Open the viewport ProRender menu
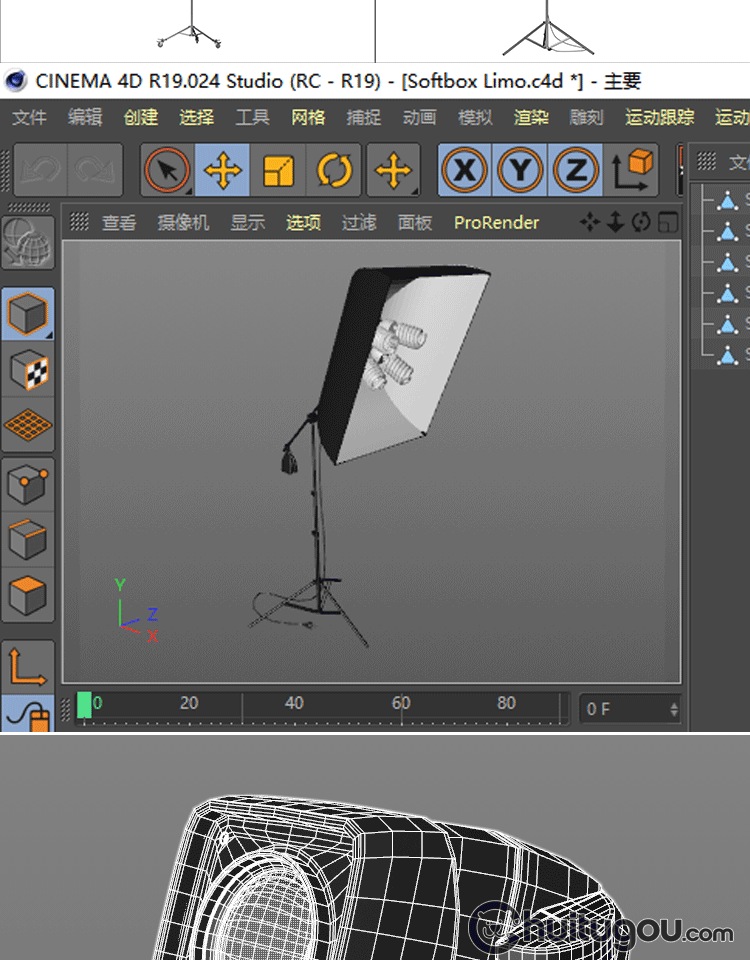 496,223
